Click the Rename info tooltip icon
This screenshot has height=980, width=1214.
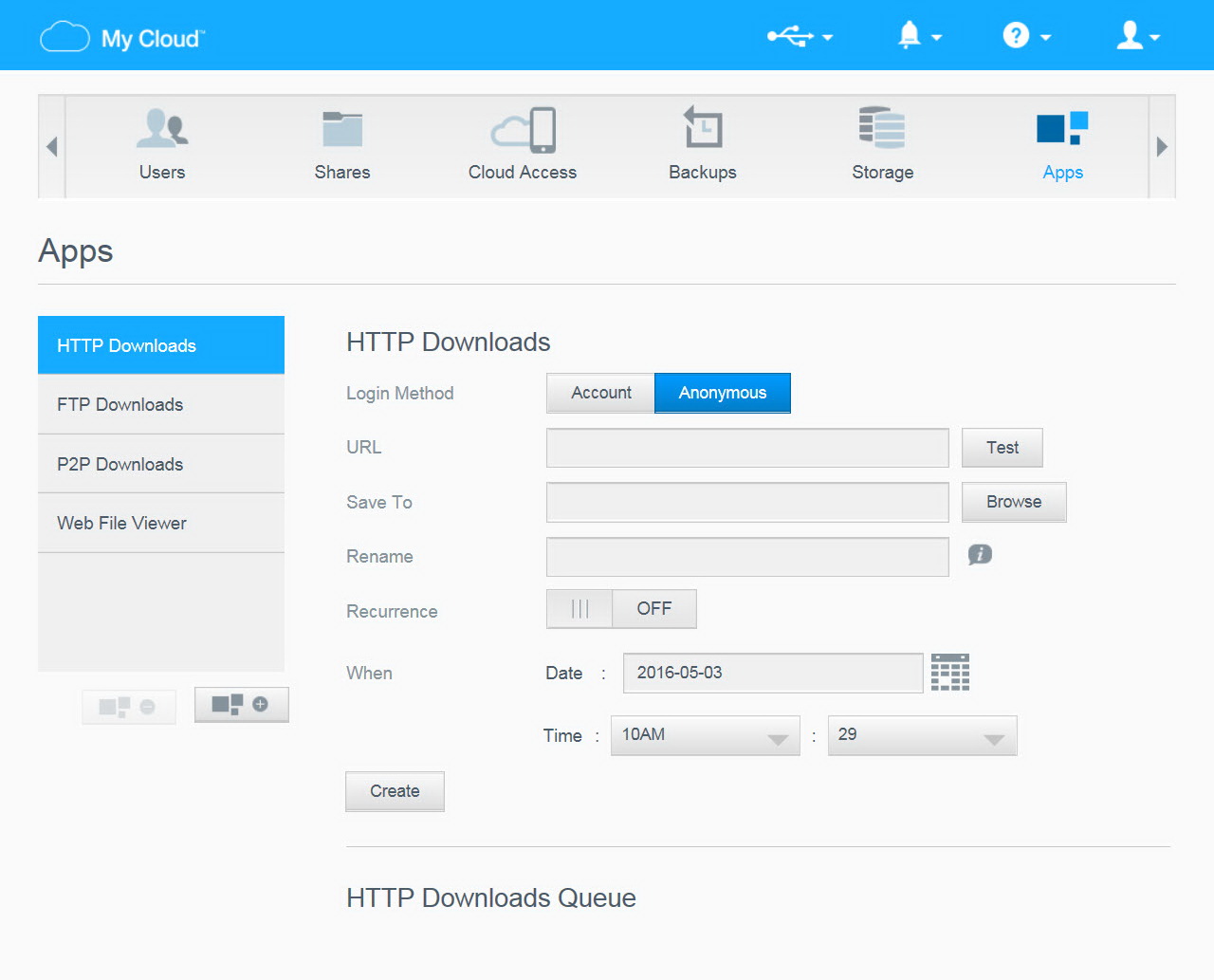coord(980,555)
